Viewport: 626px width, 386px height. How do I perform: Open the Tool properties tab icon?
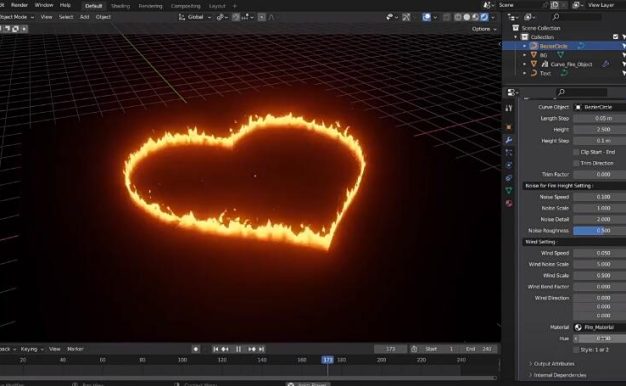tap(509, 108)
